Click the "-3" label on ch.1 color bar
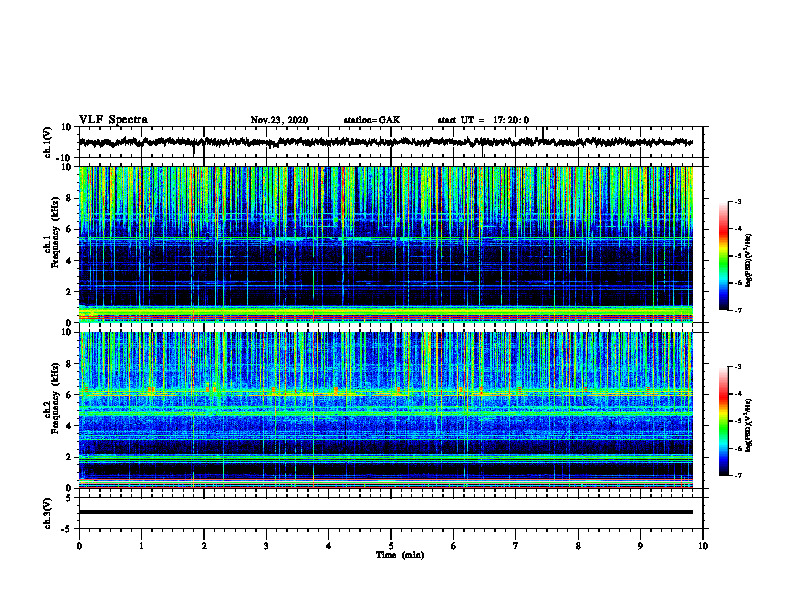The image size is (792, 612). (738, 202)
